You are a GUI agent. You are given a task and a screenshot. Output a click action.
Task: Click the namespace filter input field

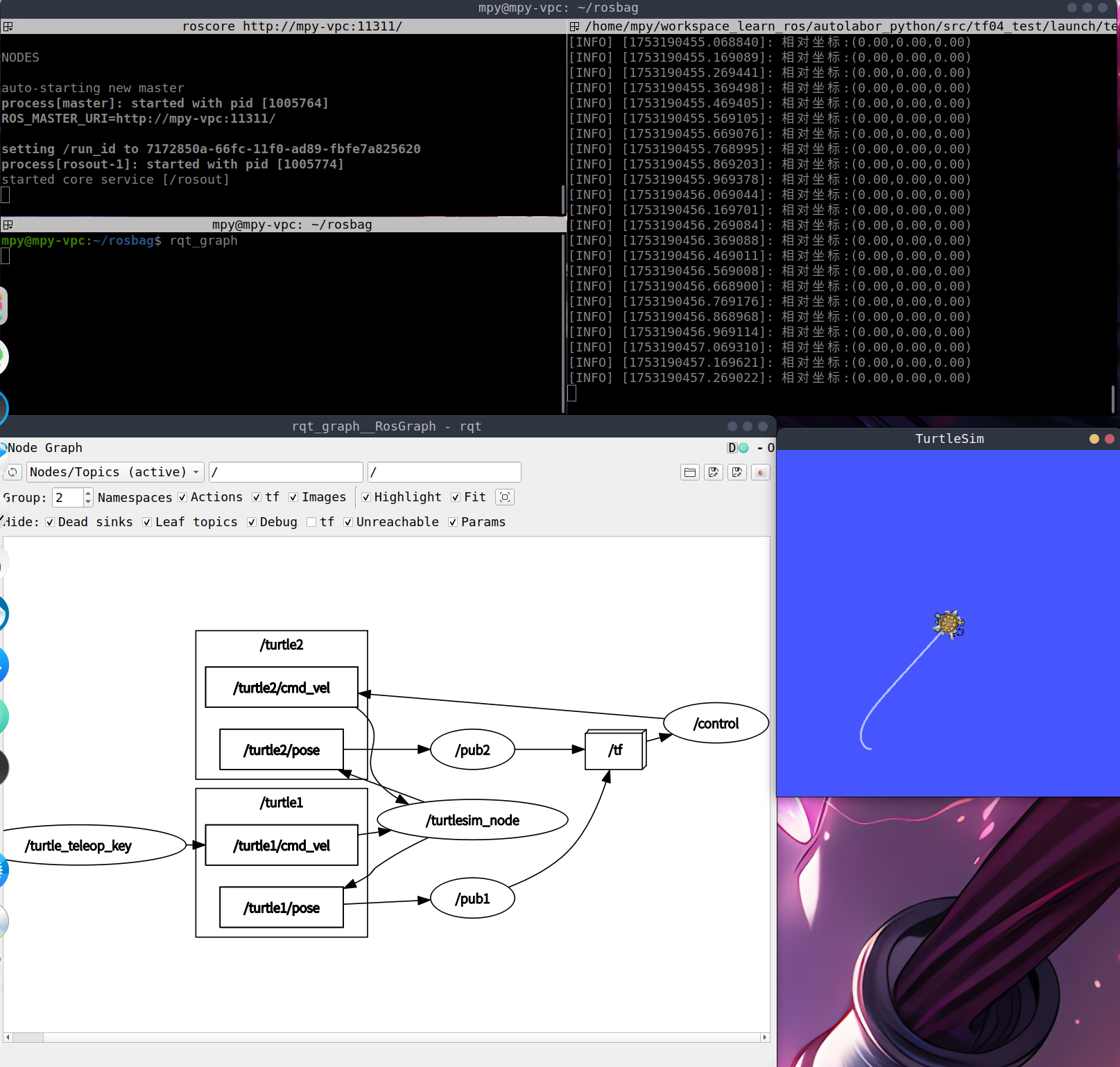[x=286, y=472]
